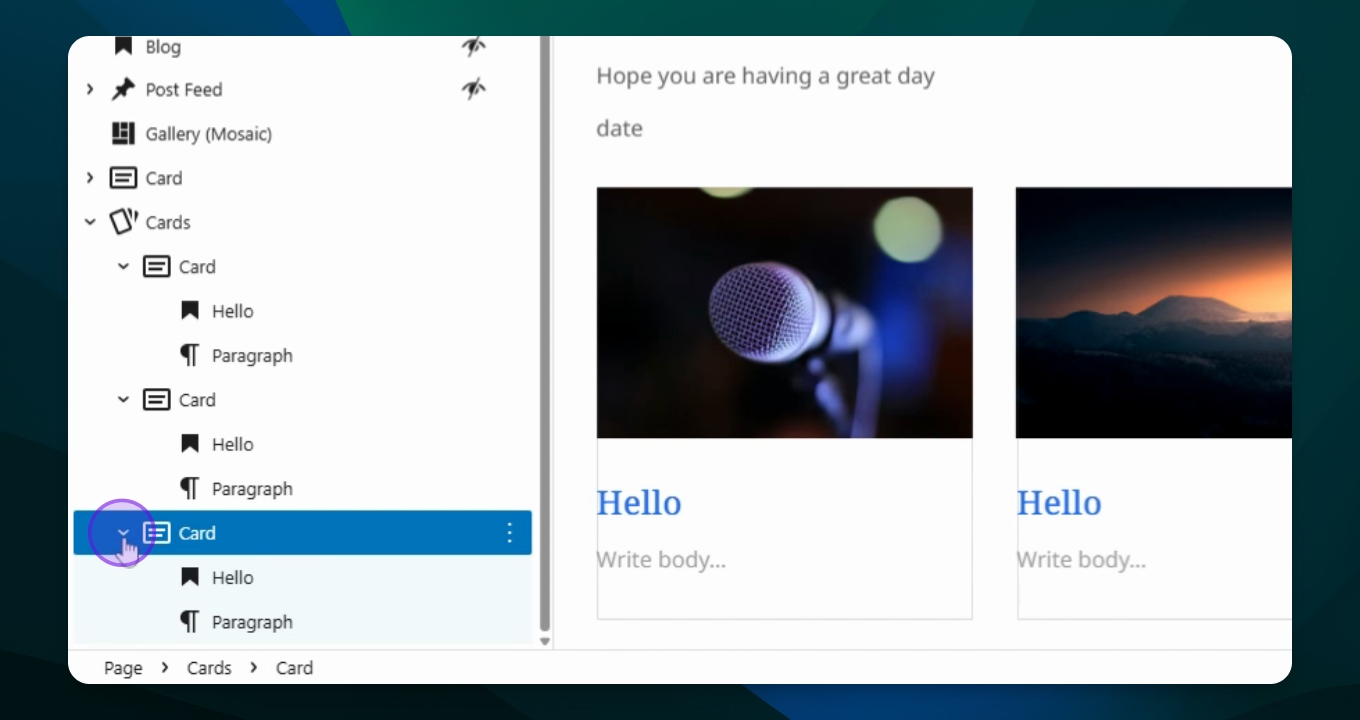The width and height of the screenshot is (1360, 720).
Task: Click the block icon of the second Card inside Cards
Action: (x=156, y=400)
